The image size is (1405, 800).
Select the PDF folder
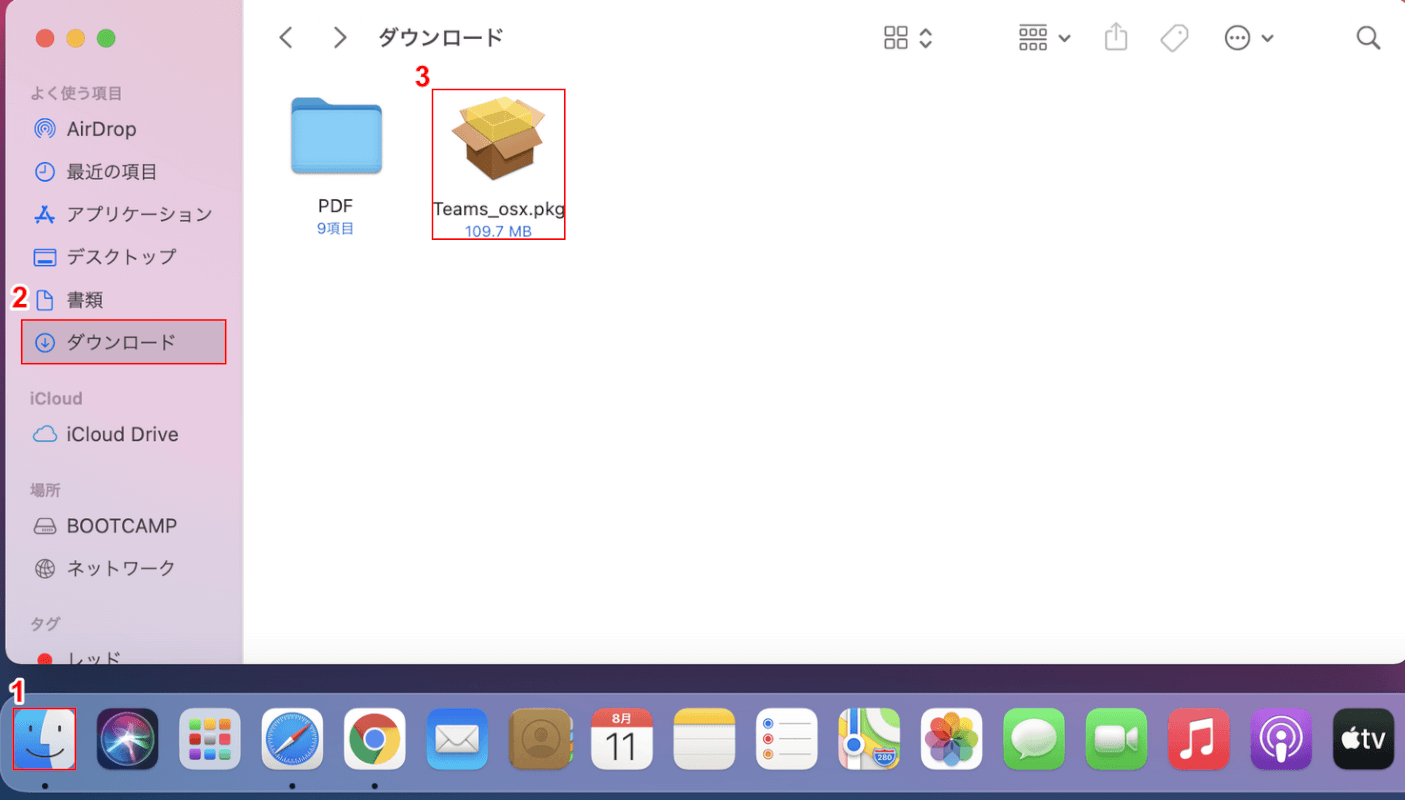336,138
